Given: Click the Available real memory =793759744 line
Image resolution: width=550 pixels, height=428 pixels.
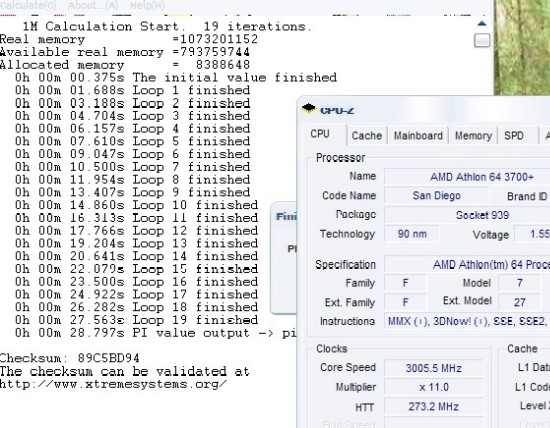Looking at the screenshot, I should pyautogui.click(x=125, y=52).
